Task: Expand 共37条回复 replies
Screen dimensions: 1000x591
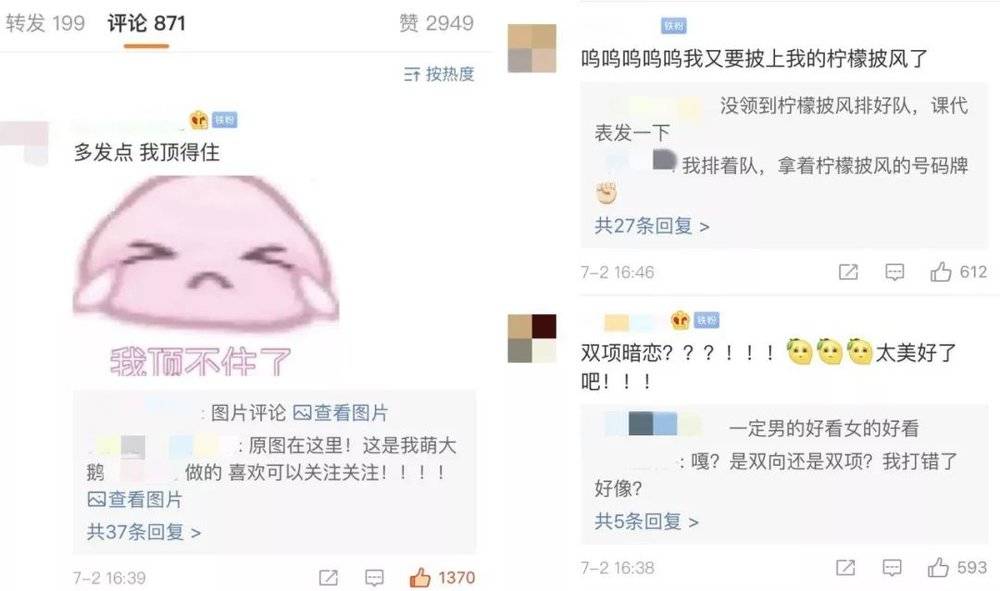Action: click(x=143, y=532)
